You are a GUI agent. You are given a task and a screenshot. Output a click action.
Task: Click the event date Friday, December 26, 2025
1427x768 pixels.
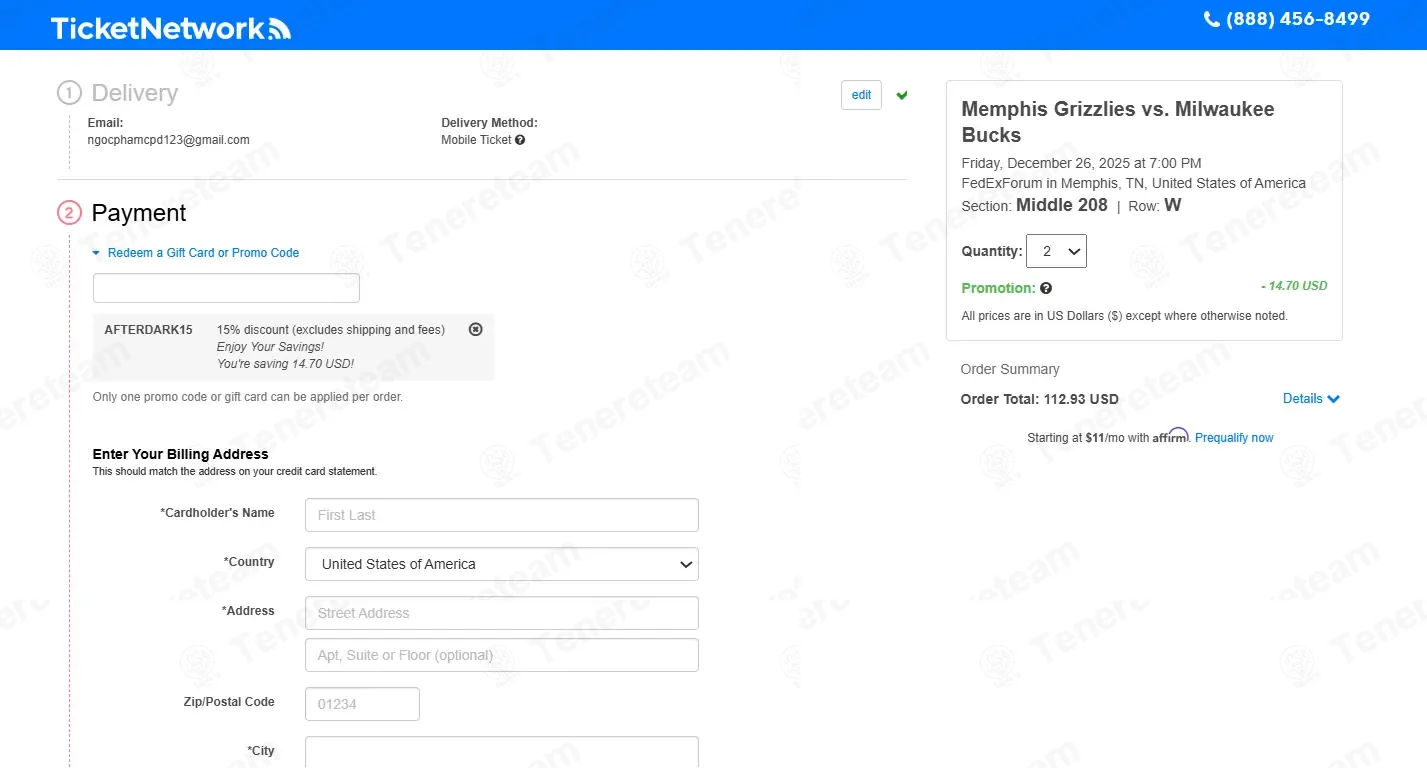point(1082,163)
